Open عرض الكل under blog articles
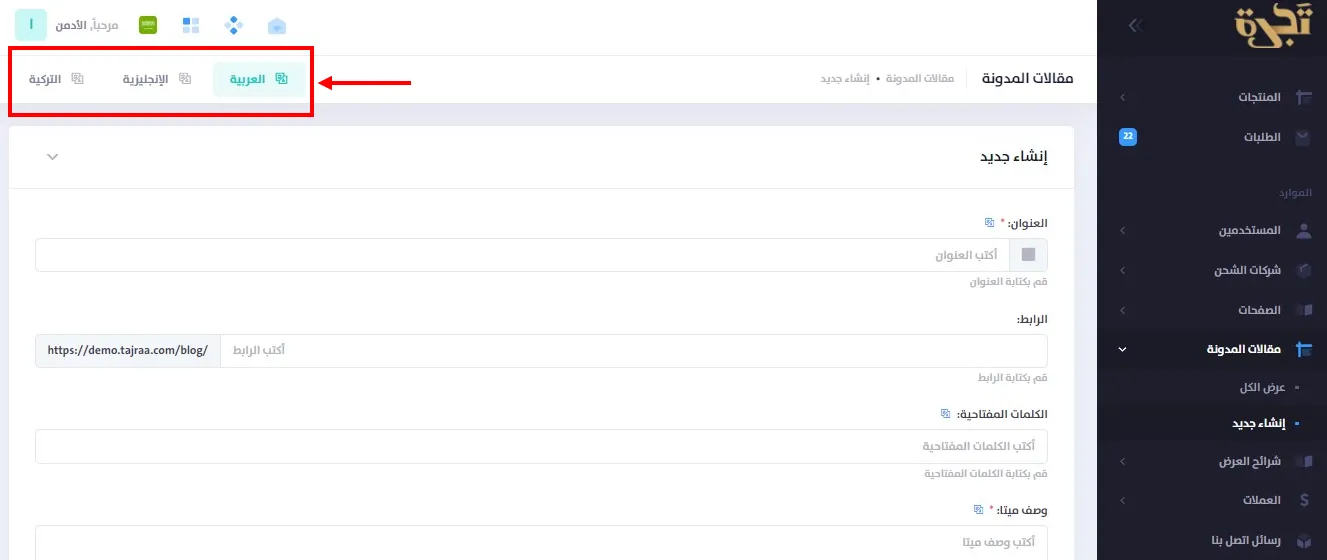 tap(1263, 386)
